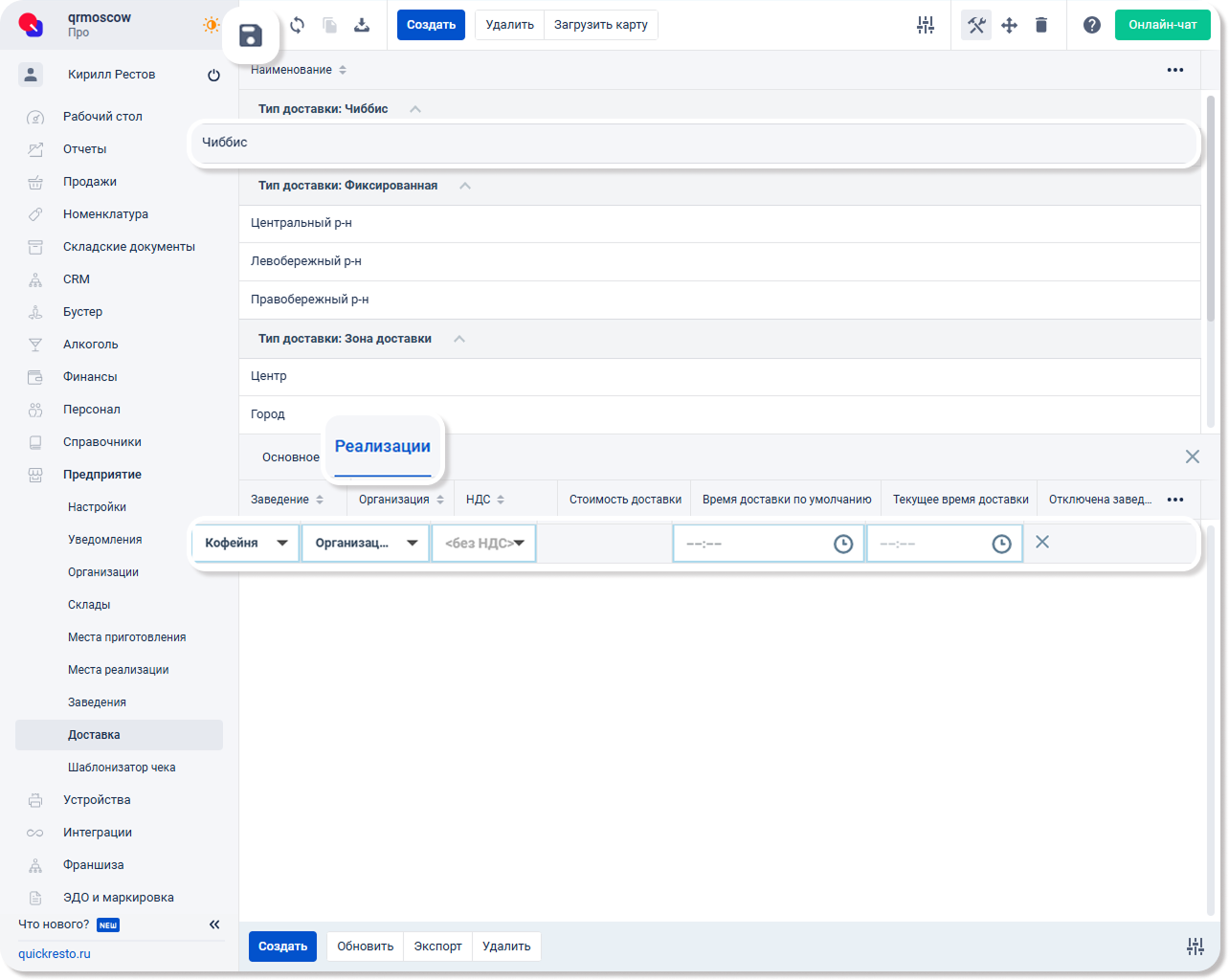Image resolution: width=1229 pixels, height=980 pixels.
Task: Click the hammer and wrench tools icon
Action: [976, 25]
